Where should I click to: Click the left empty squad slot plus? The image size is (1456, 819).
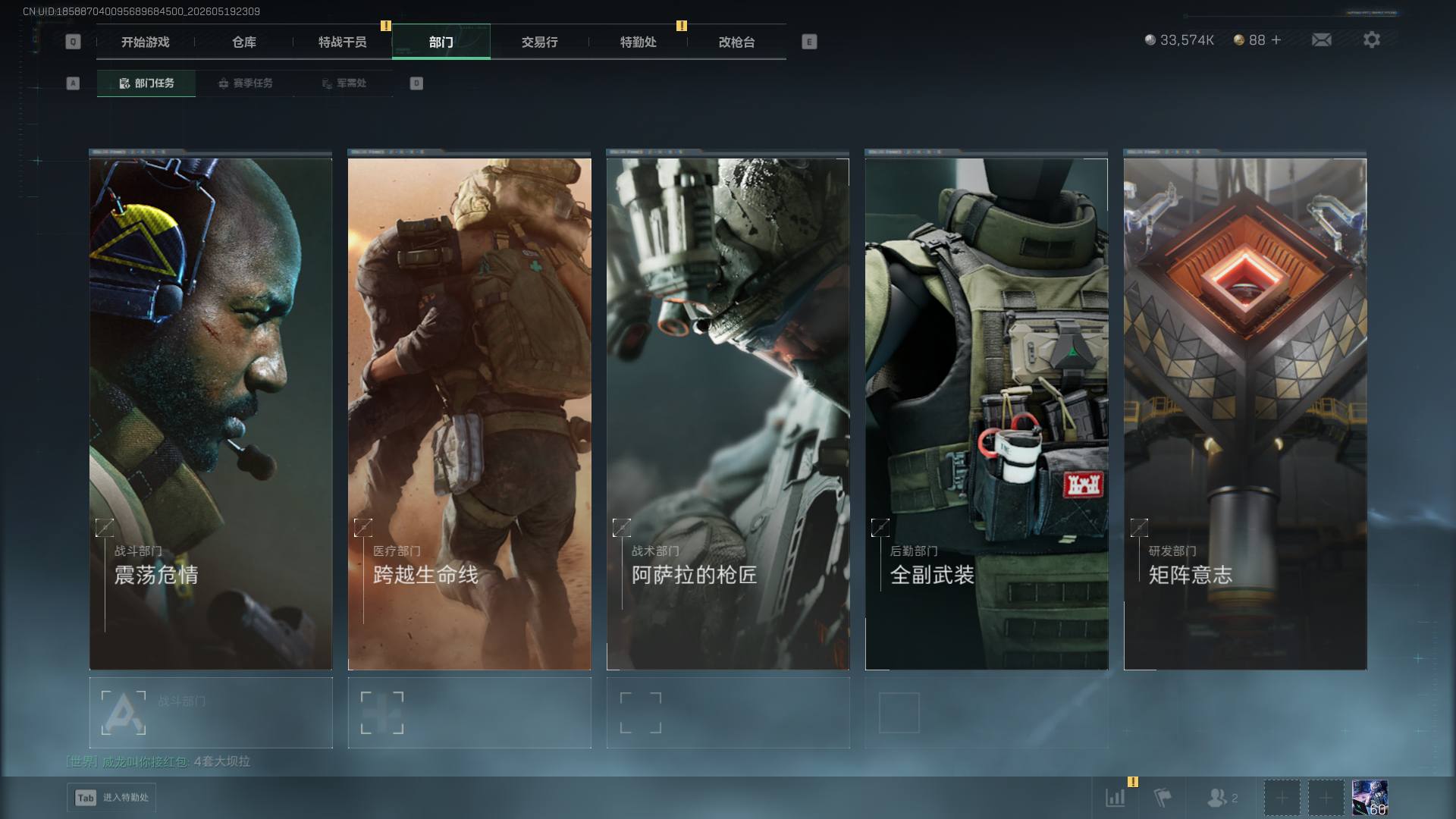click(1282, 798)
